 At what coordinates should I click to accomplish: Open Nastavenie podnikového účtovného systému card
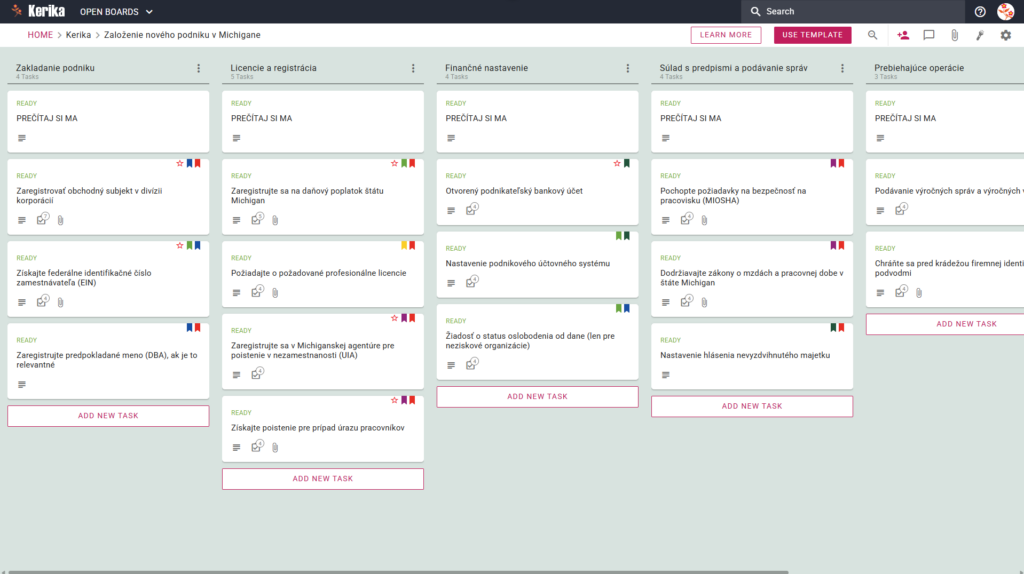coord(537,264)
